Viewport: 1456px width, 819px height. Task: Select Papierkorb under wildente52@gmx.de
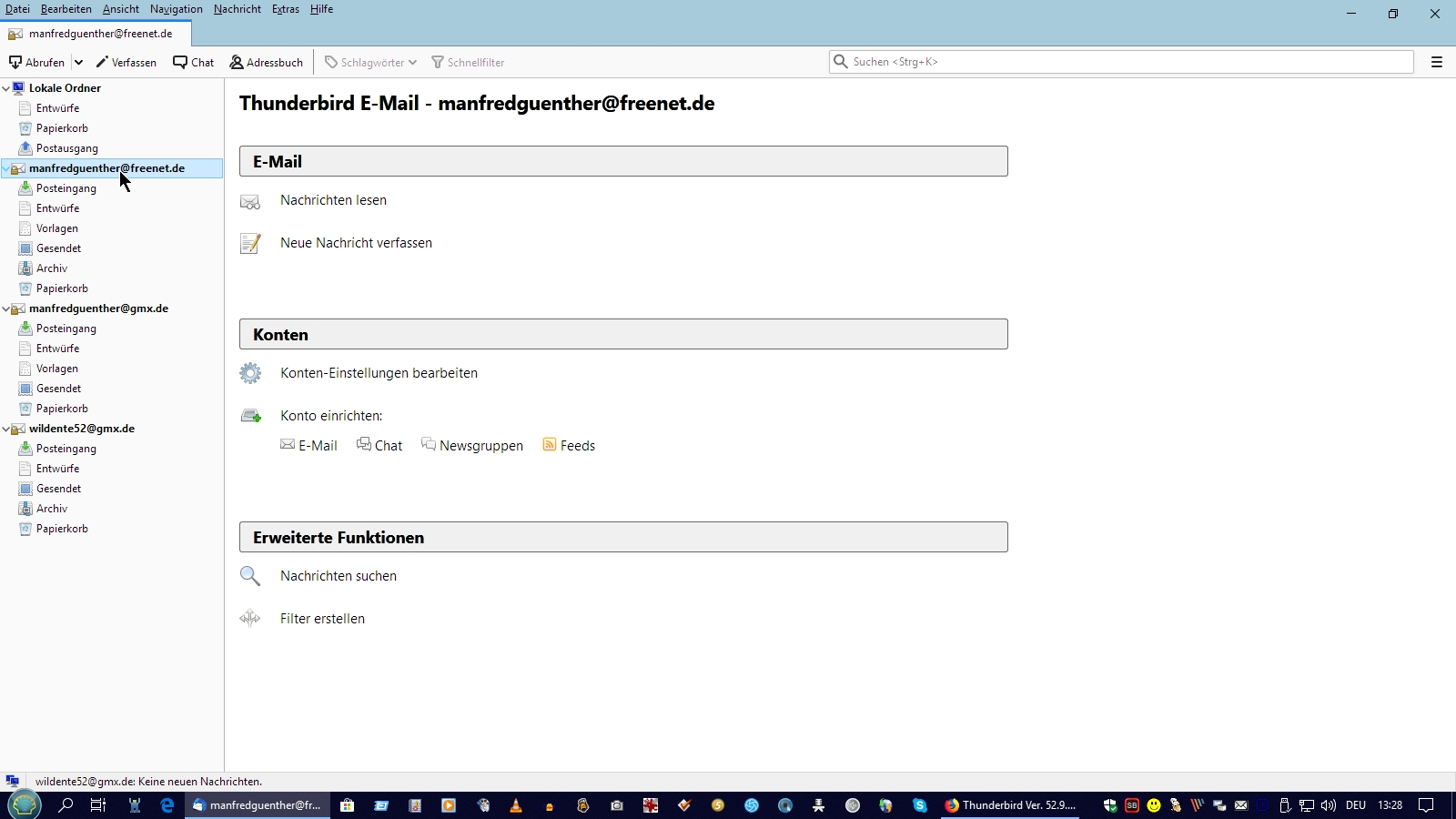pyautogui.click(x=62, y=529)
